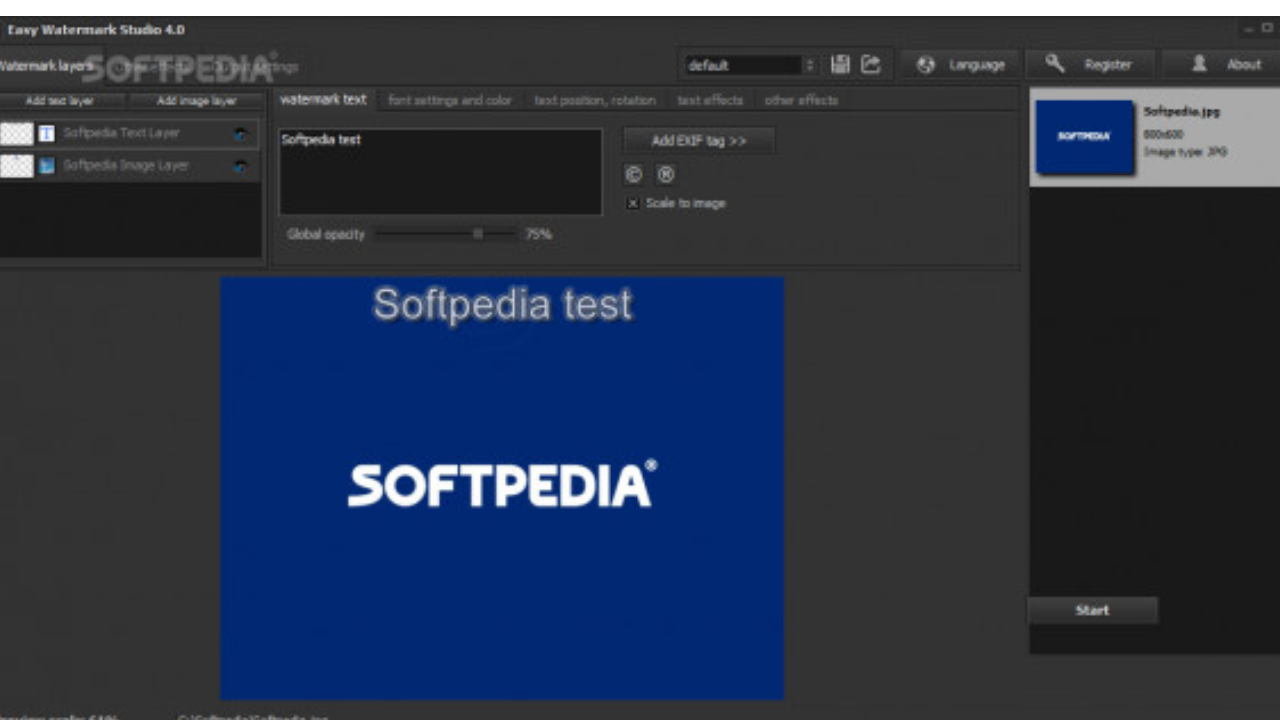Toggle visibility of Softpedia Text Layer
The height and width of the screenshot is (720, 1280).
240,134
